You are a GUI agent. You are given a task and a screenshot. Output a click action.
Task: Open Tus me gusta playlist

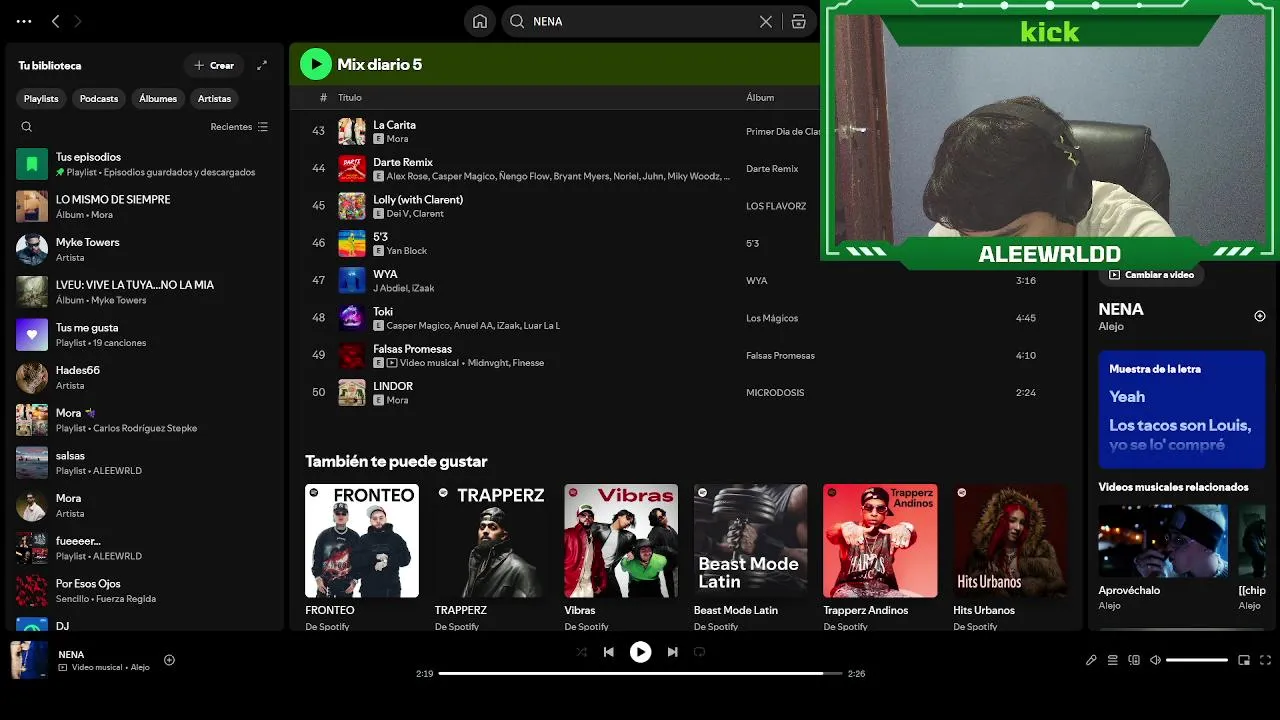[x=145, y=335]
